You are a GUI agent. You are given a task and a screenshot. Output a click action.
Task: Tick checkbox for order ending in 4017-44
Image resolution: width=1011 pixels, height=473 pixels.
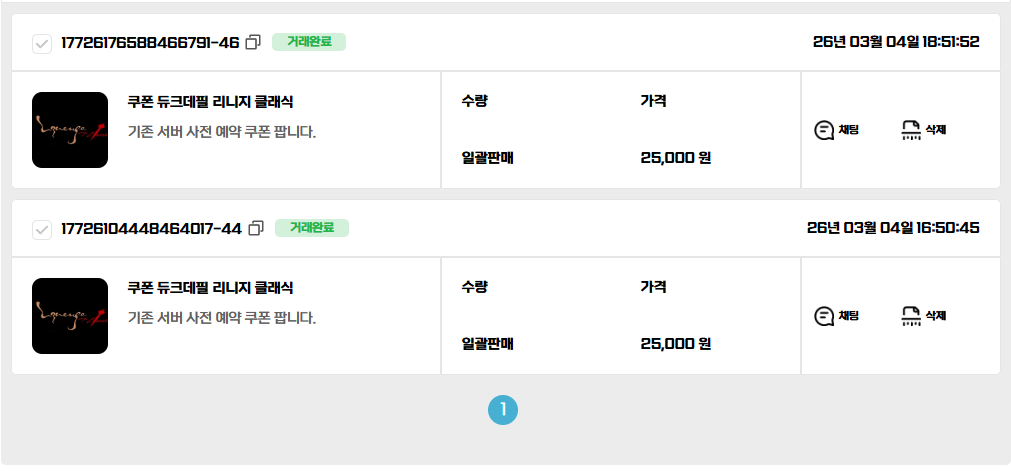point(42,229)
